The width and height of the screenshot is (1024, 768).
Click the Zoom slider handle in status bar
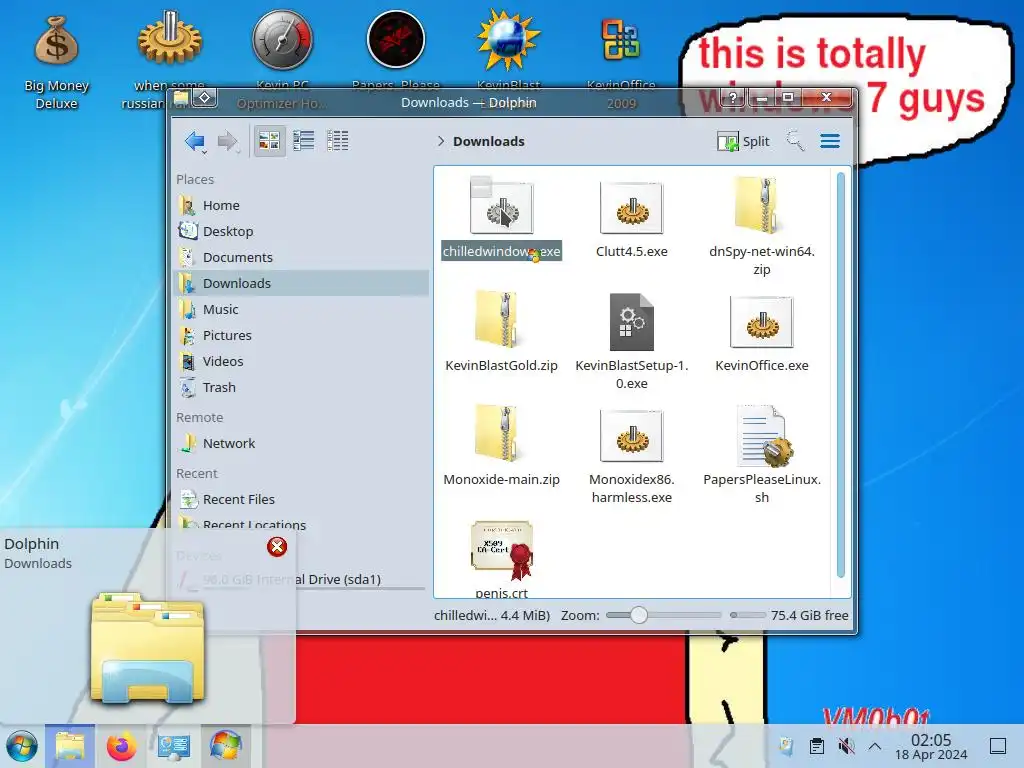tap(639, 615)
